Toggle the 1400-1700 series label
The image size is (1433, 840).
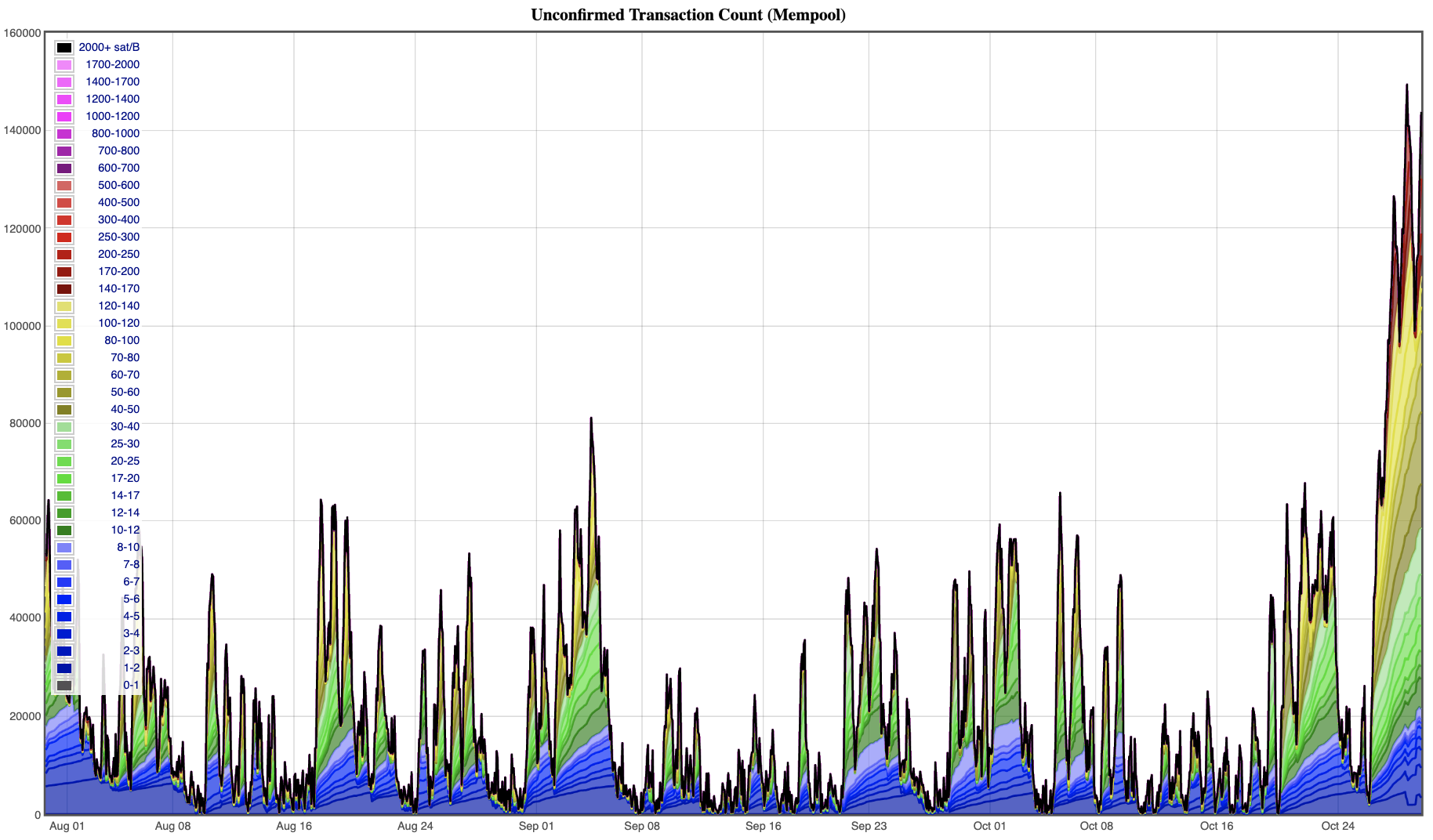coord(113,82)
